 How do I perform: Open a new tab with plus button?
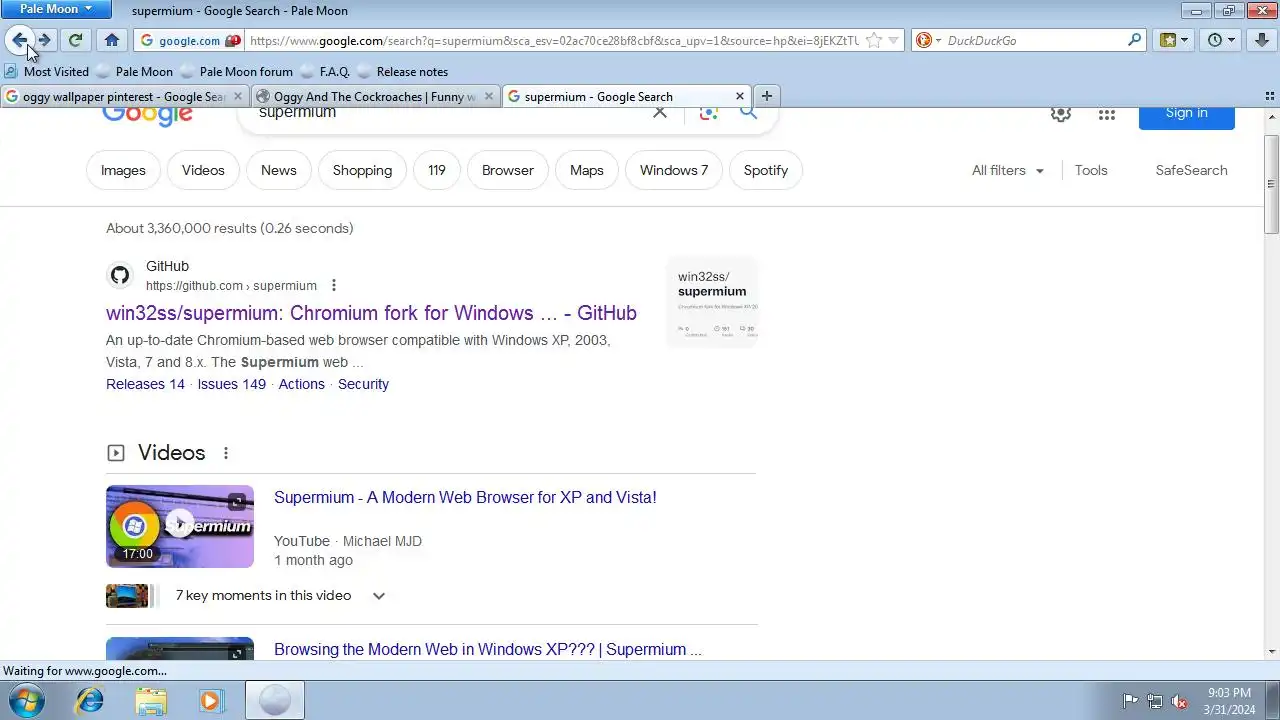point(767,96)
